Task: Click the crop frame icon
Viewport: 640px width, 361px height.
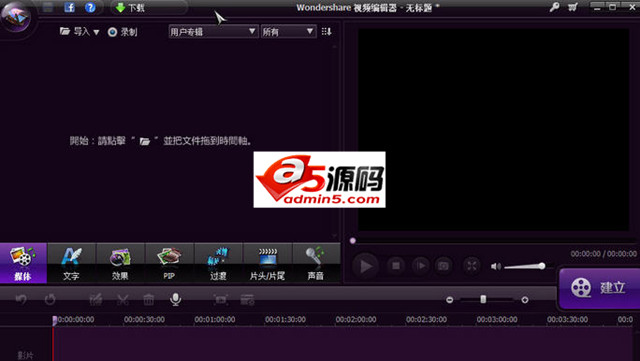Action: (220, 299)
